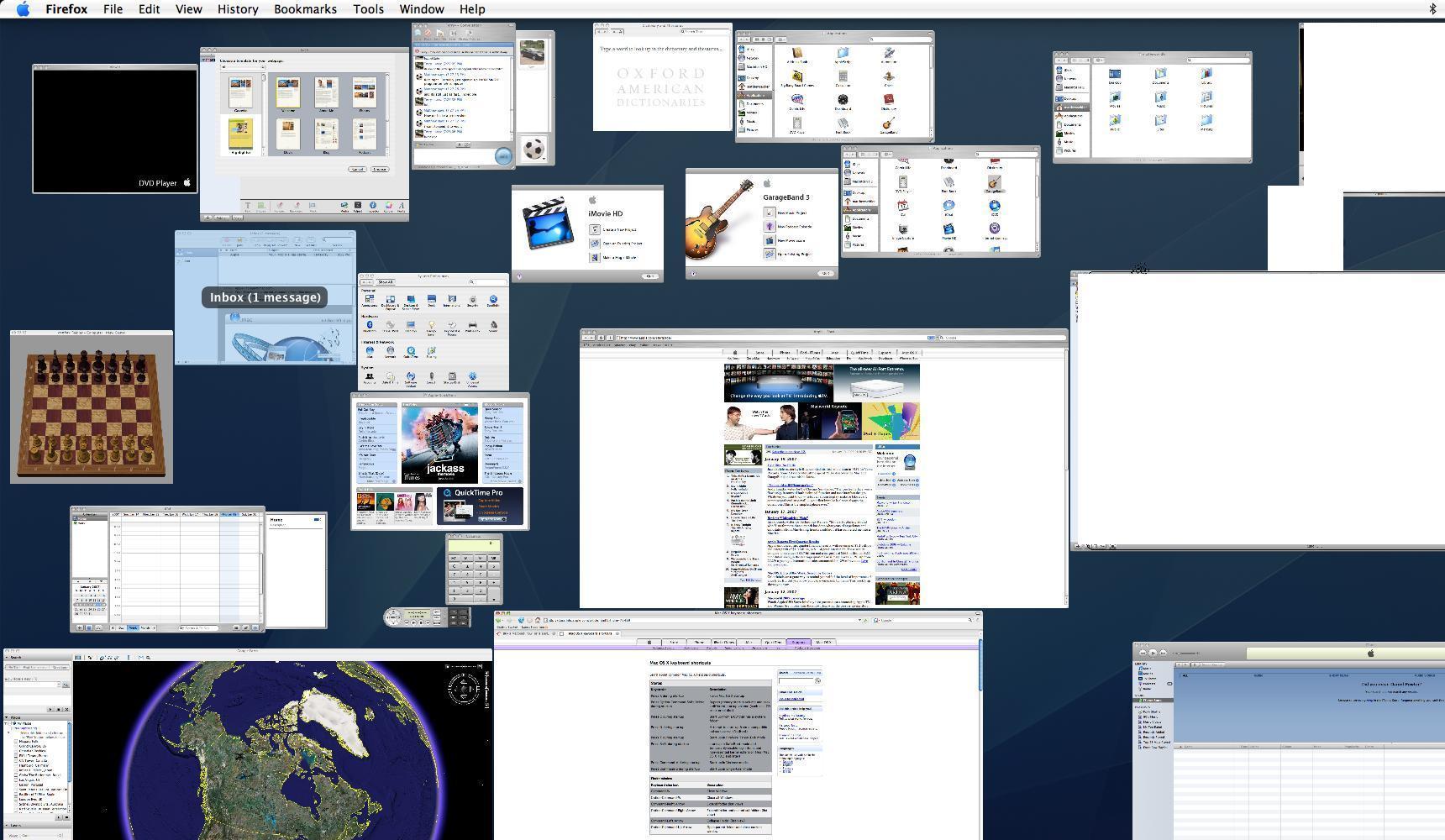Screen dimensions: 1445x840
Task: Open Bluetooth pane in System Preferences
Action: pyautogui.click(x=369, y=326)
